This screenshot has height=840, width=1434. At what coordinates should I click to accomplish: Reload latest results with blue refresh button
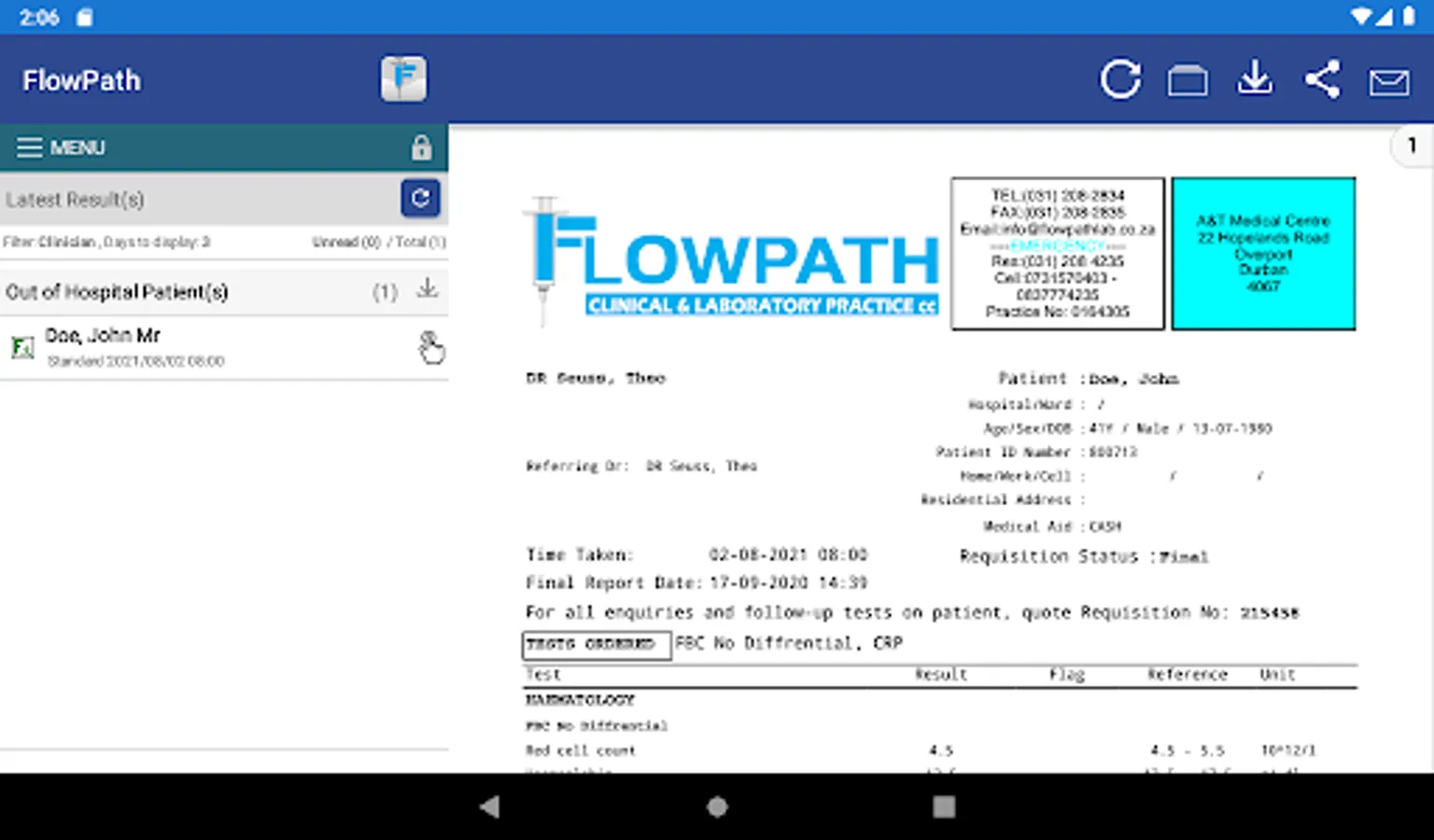pyautogui.click(x=420, y=198)
